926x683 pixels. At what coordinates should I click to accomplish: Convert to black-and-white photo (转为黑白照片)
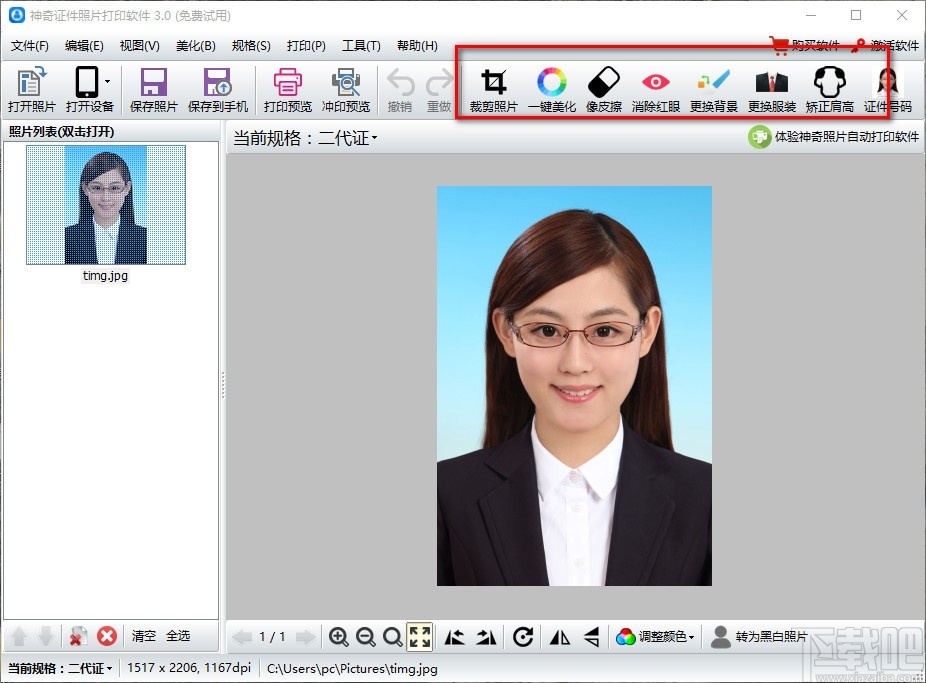pyautogui.click(x=759, y=637)
